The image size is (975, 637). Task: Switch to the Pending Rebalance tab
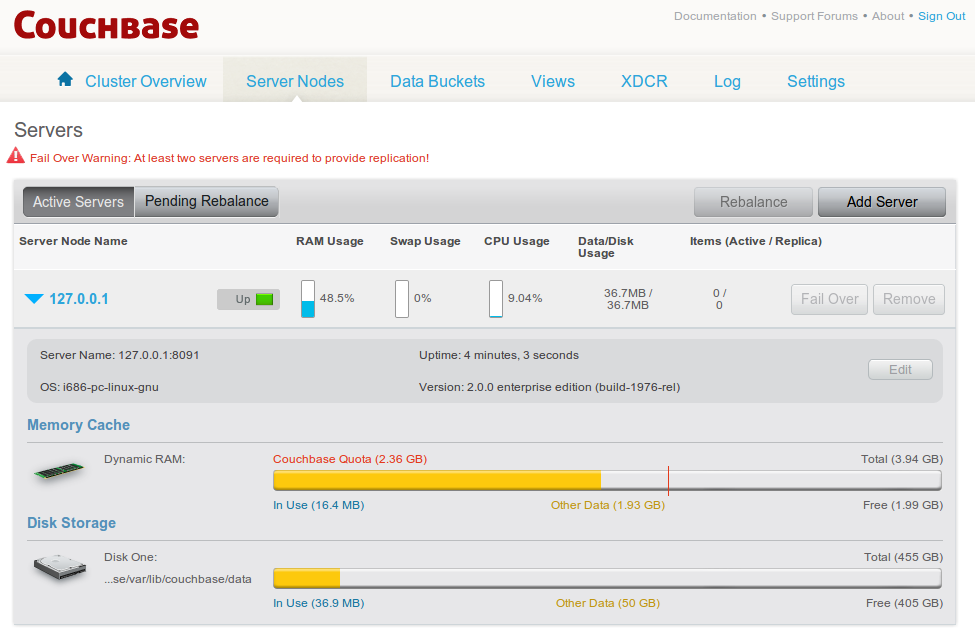click(206, 201)
